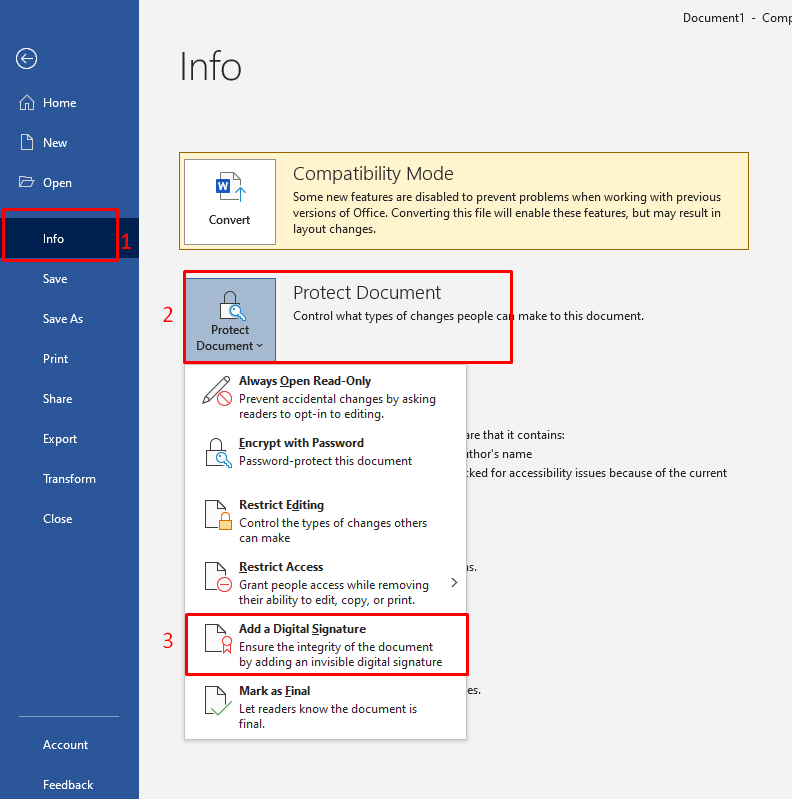Select Open in the backstage sidebar
Viewport: 792px width, 799px height.
(x=57, y=183)
